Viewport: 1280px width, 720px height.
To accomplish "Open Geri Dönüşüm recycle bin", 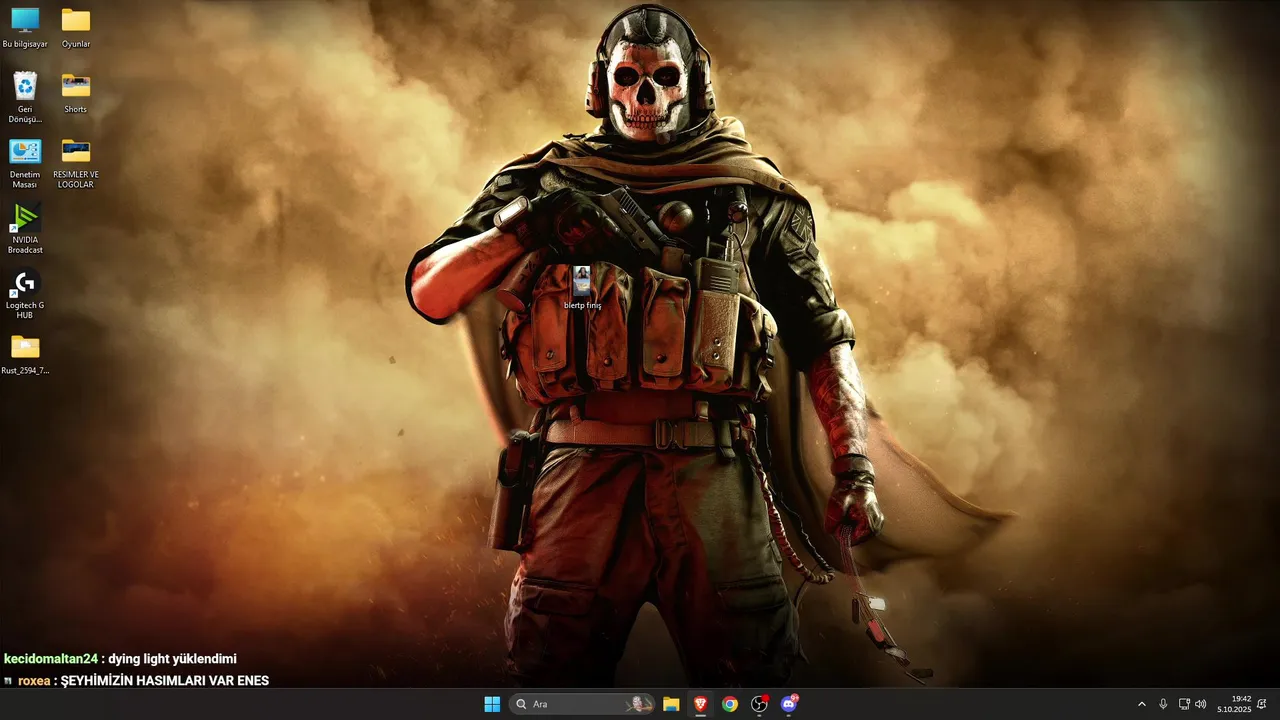I will pyautogui.click(x=25, y=97).
